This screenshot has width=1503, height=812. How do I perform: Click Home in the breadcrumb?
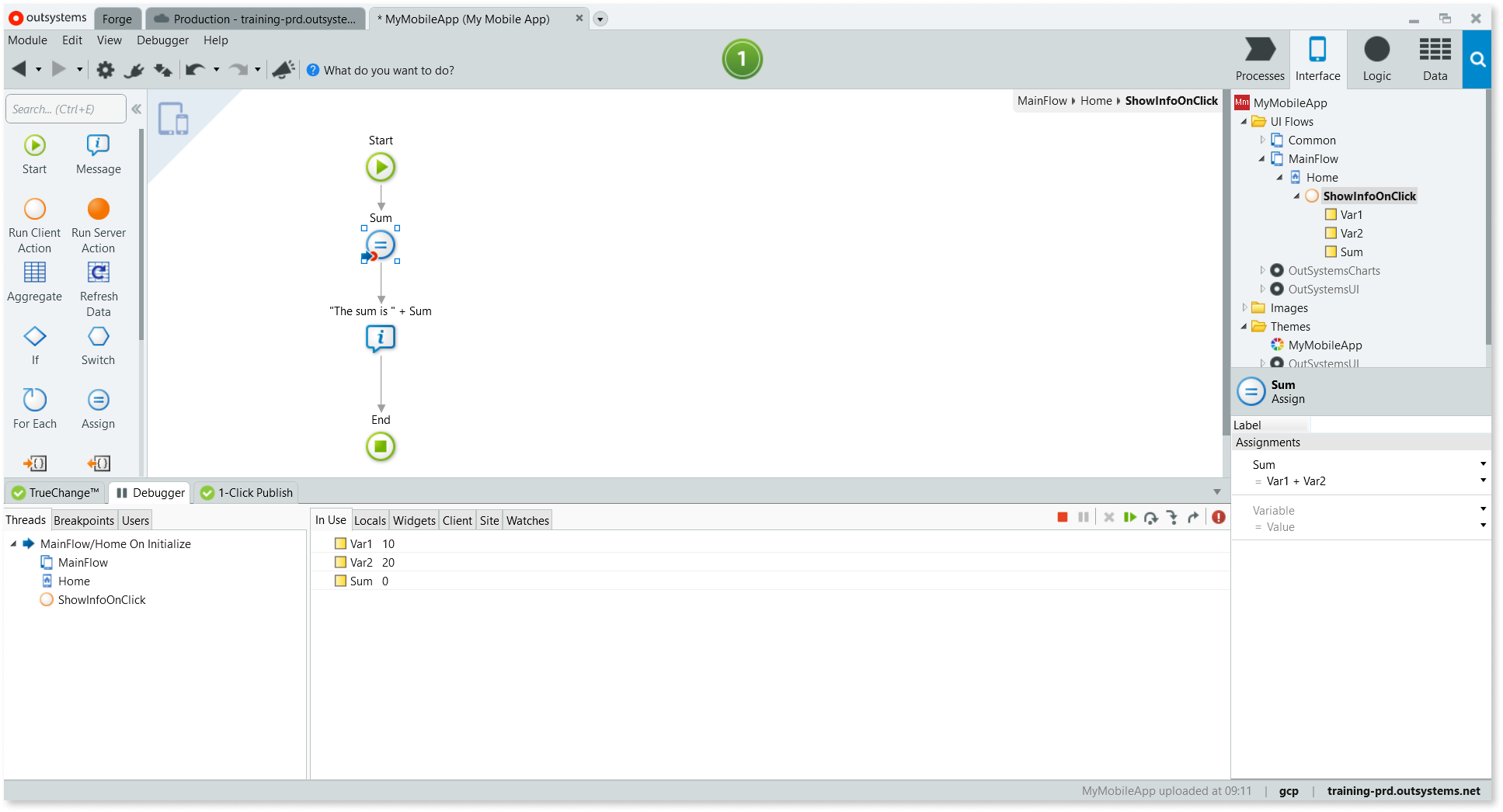tap(1096, 101)
